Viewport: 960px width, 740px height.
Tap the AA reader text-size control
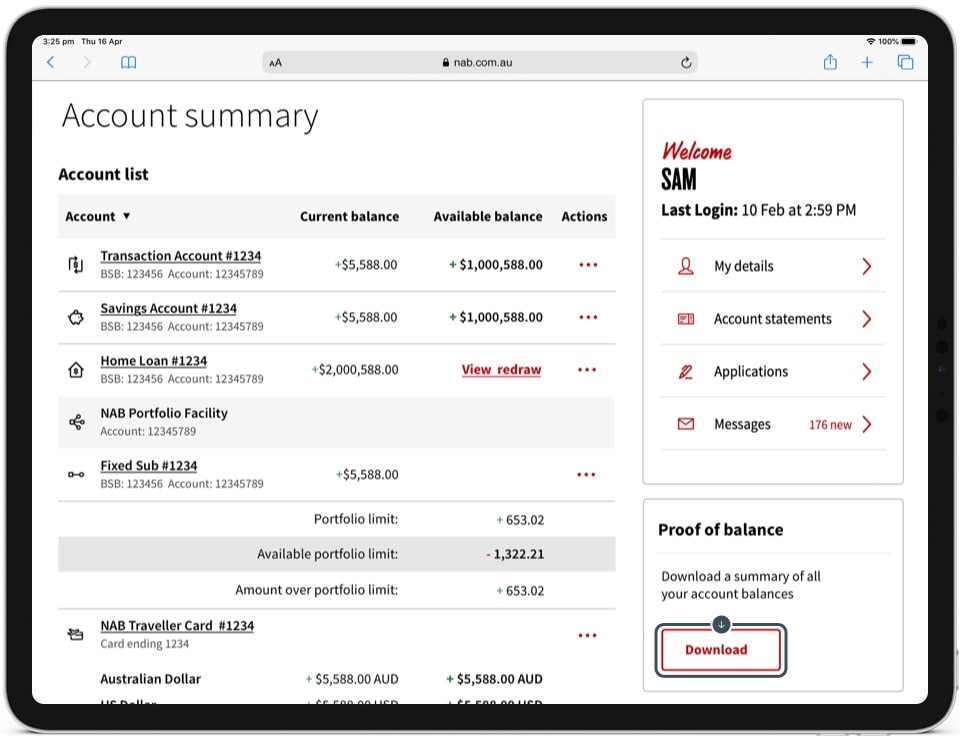pyautogui.click(x=276, y=62)
